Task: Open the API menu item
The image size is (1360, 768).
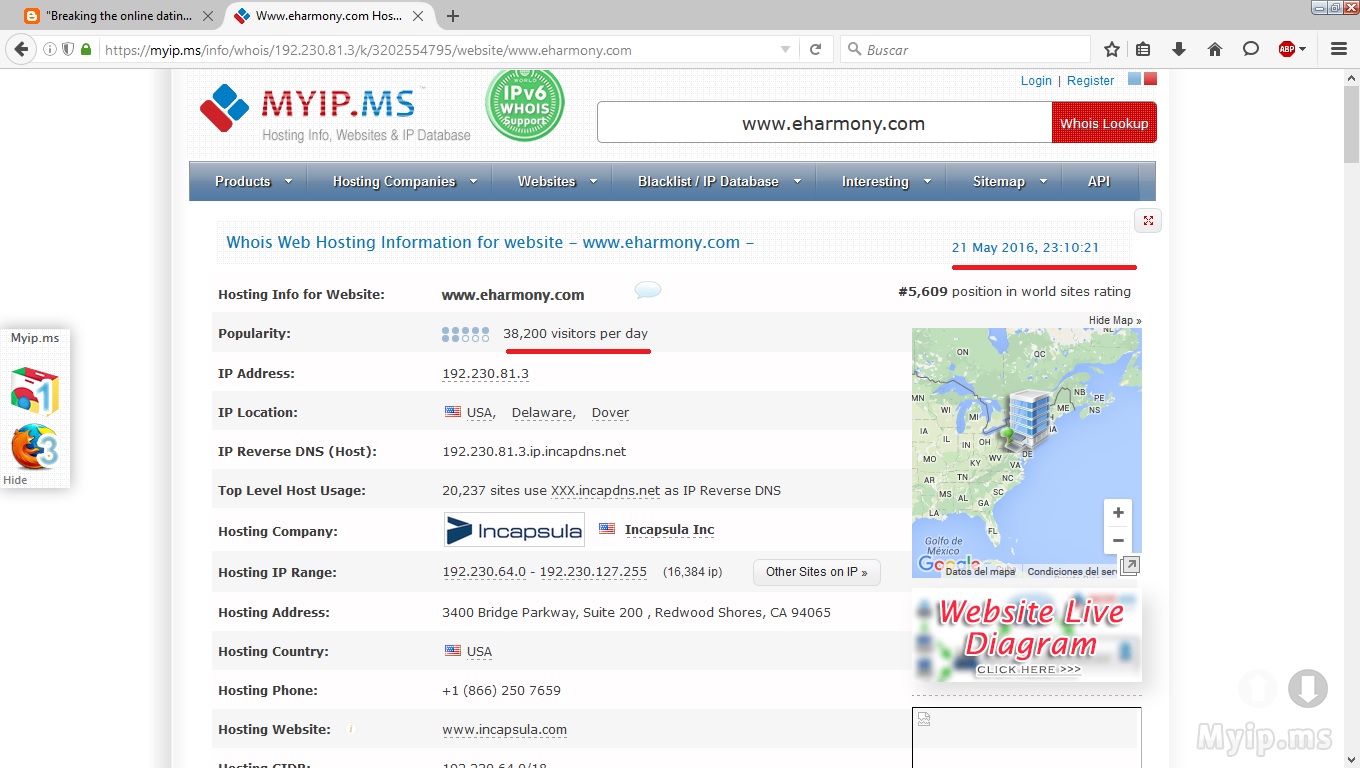Action: click(x=1099, y=181)
